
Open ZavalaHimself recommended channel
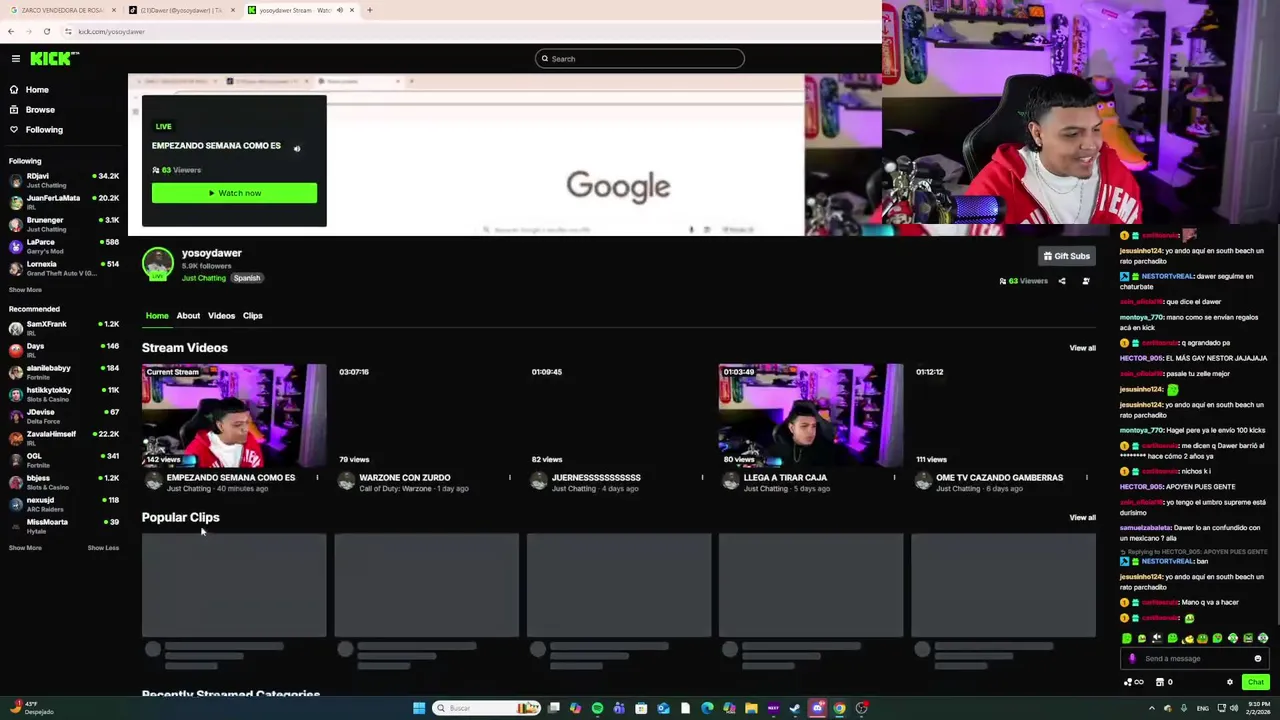(x=64, y=438)
